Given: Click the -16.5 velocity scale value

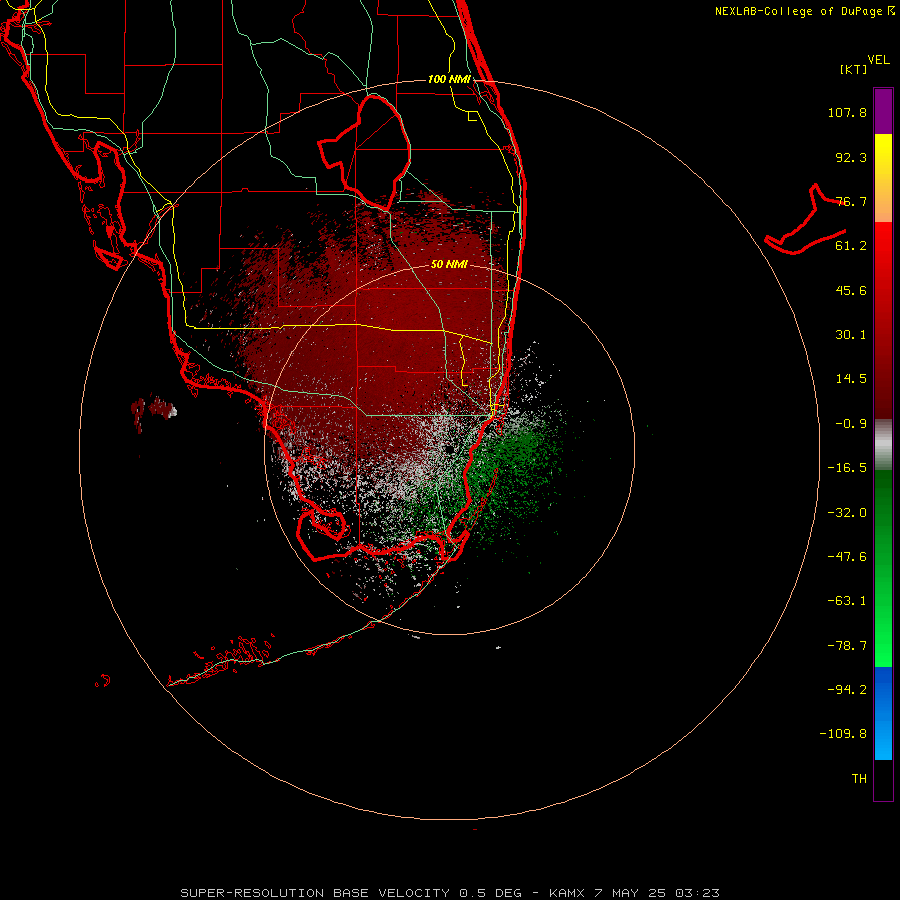Looking at the screenshot, I should coord(847,468).
